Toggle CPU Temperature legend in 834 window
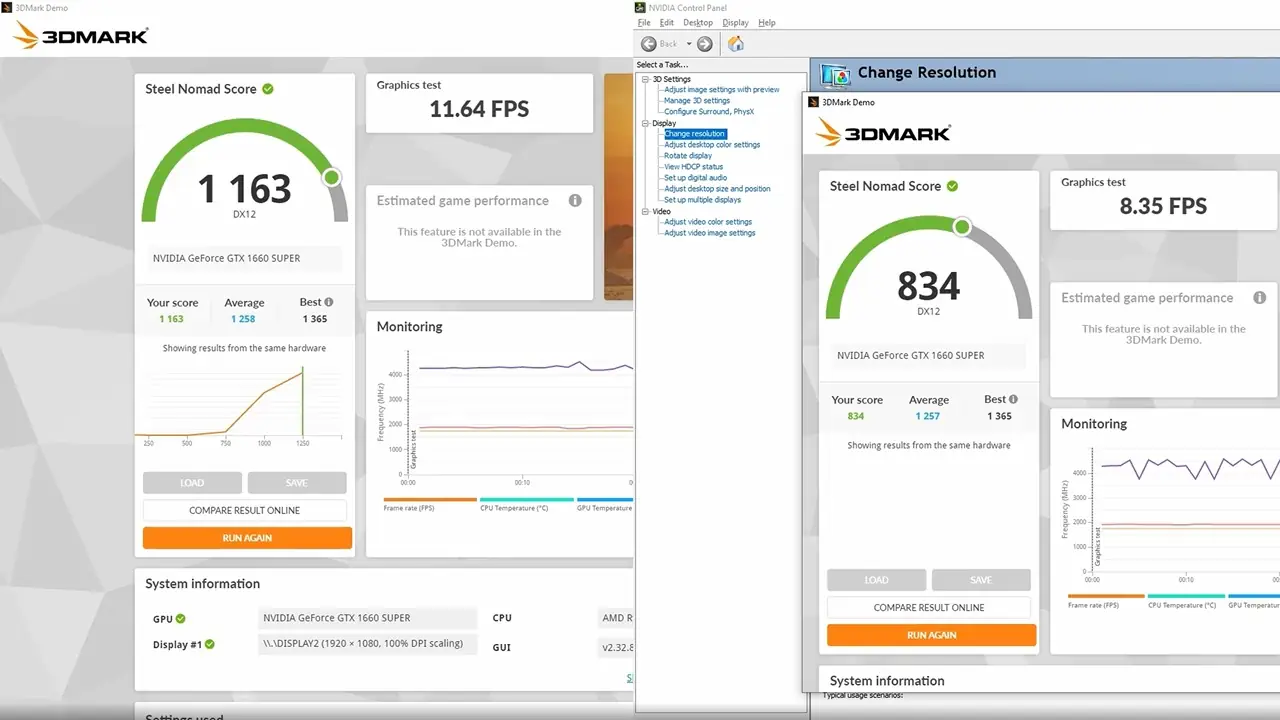The image size is (1280, 720). pos(1185,601)
